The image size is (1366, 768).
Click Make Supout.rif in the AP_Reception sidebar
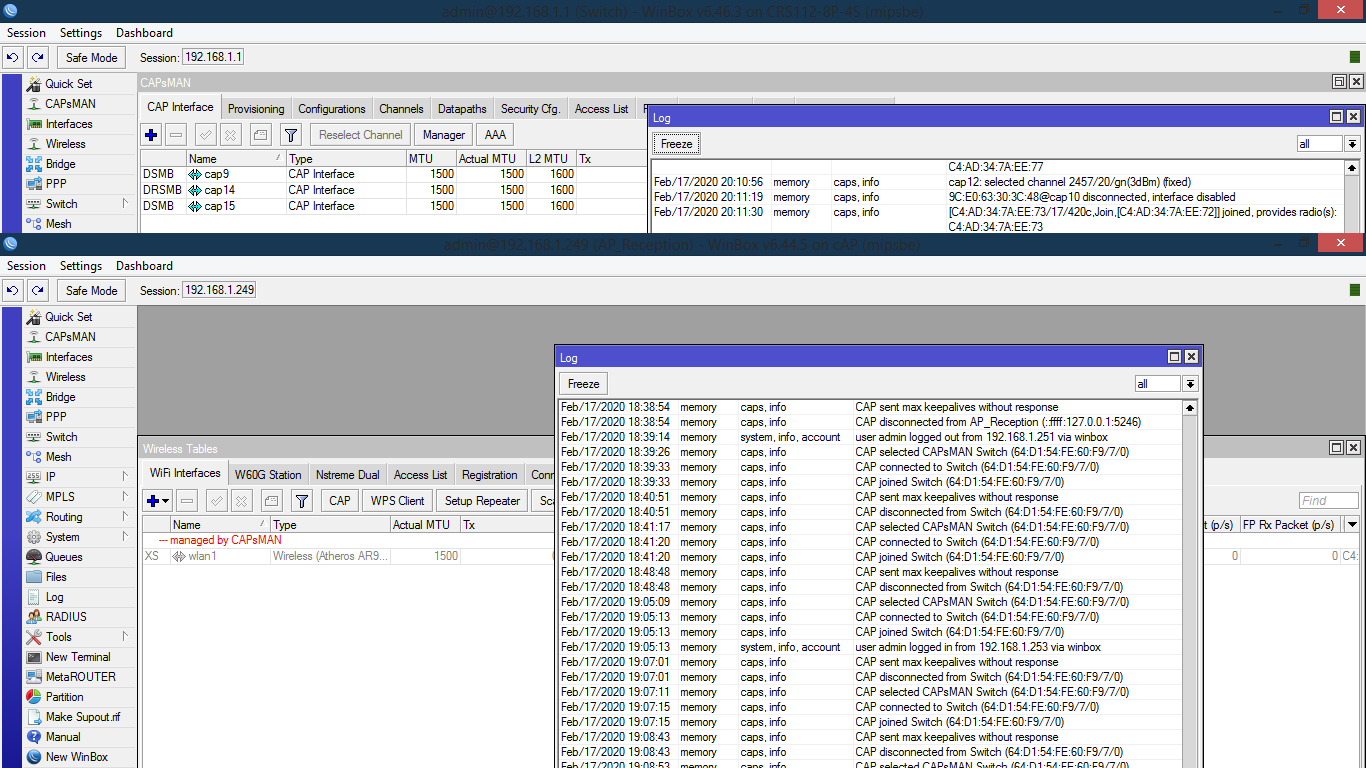click(x=82, y=717)
